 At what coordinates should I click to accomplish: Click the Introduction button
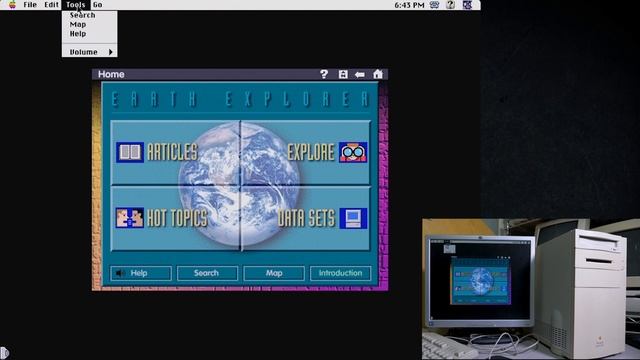point(340,273)
